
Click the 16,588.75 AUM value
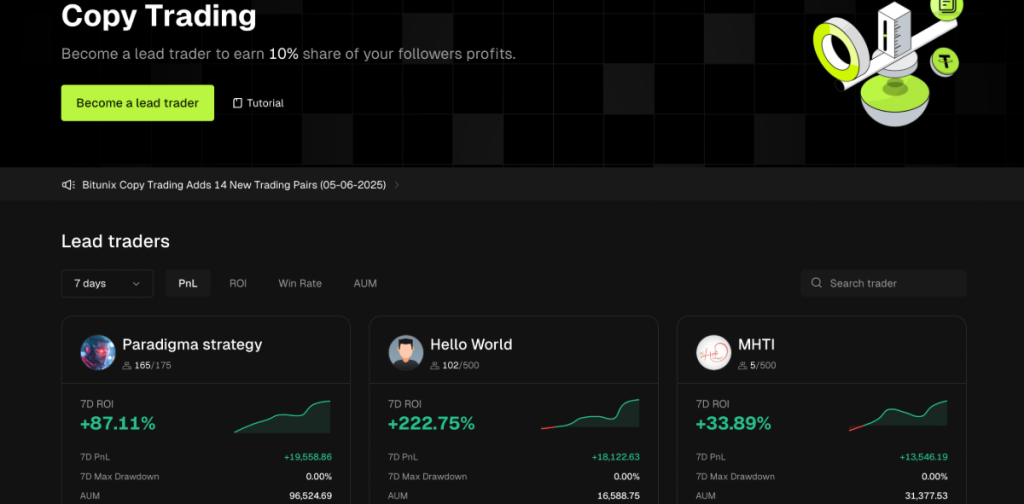click(x=618, y=496)
